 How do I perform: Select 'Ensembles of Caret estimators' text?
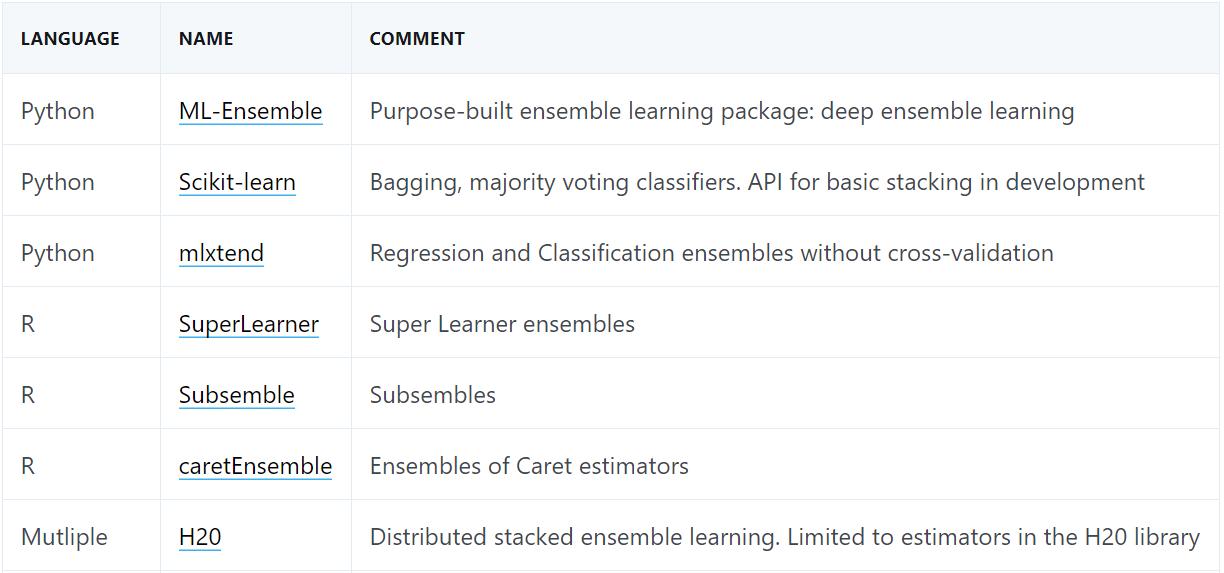[529, 466]
